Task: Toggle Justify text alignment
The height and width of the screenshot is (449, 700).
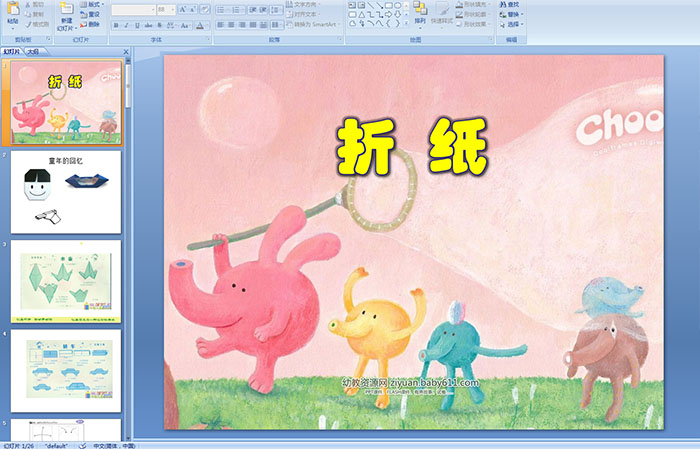Action: coord(253,25)
